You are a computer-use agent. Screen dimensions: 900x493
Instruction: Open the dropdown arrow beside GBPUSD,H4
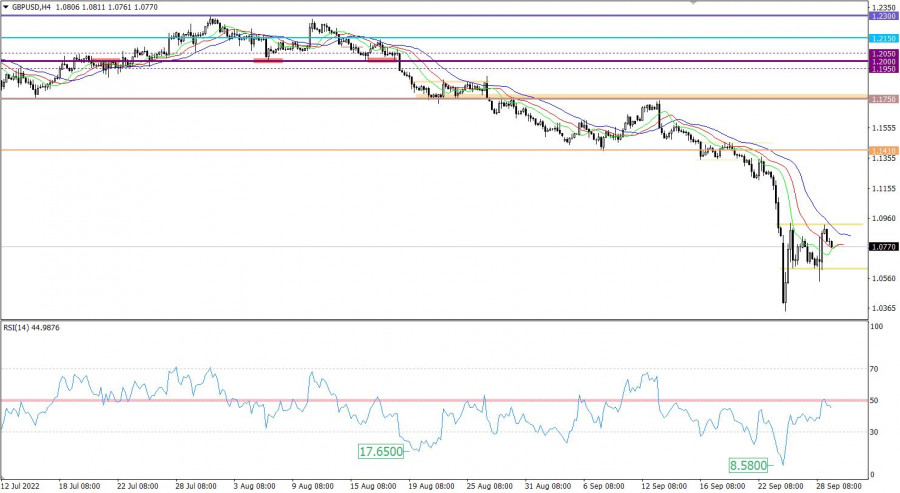pyautogui.click(x=5, y=5)
